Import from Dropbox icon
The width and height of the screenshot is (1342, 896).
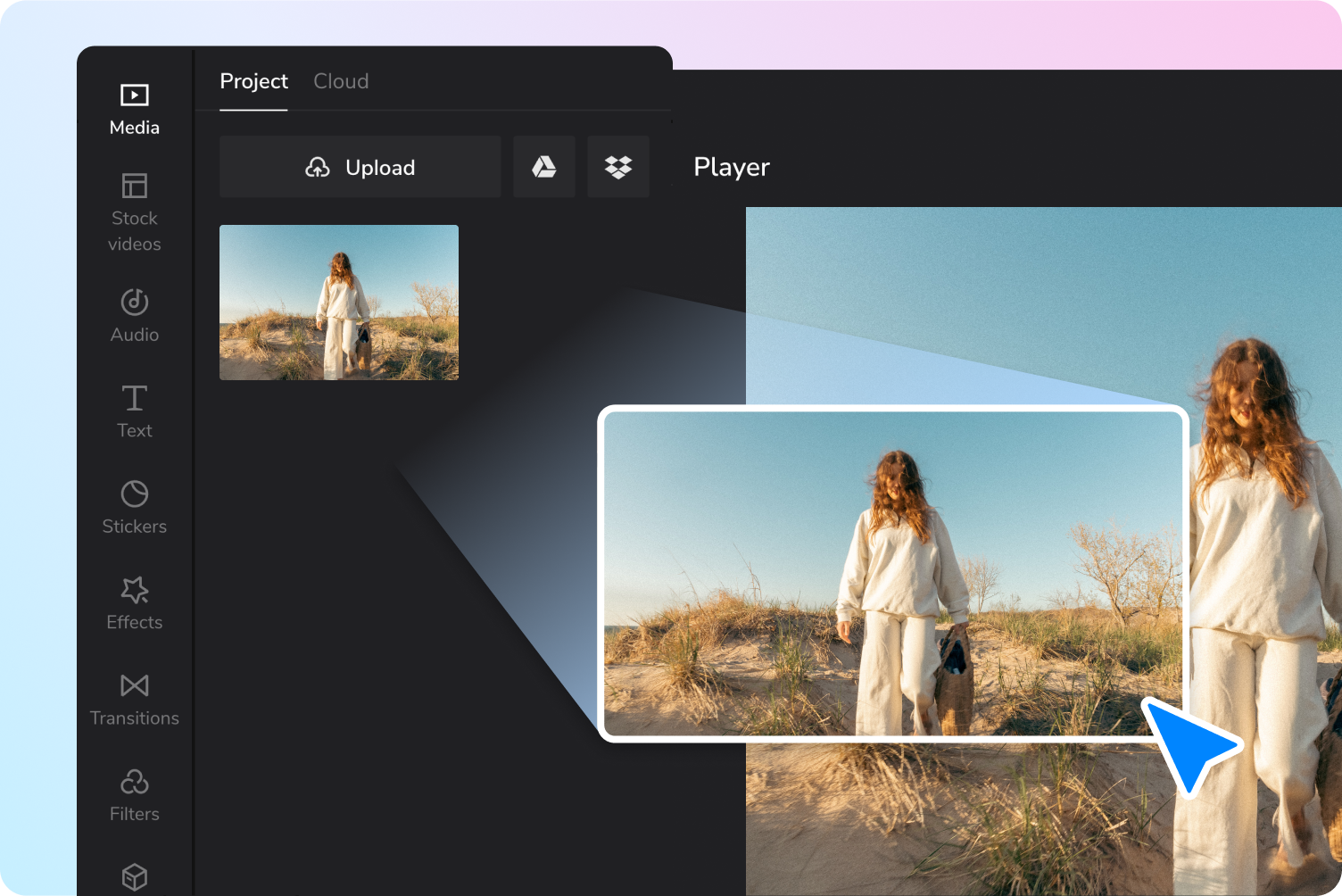tap(618, 167)
